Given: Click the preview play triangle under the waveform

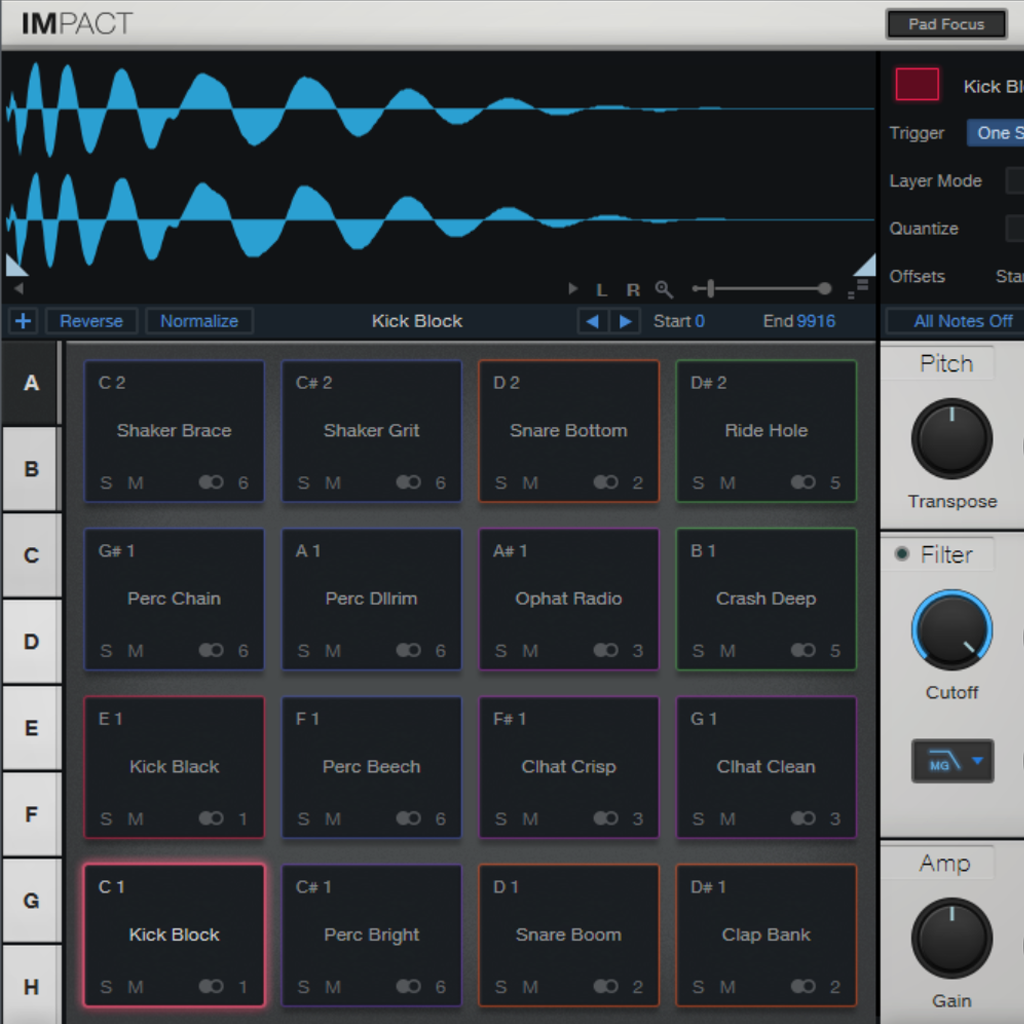Looking at the screenshot, I should pos(573,288).
